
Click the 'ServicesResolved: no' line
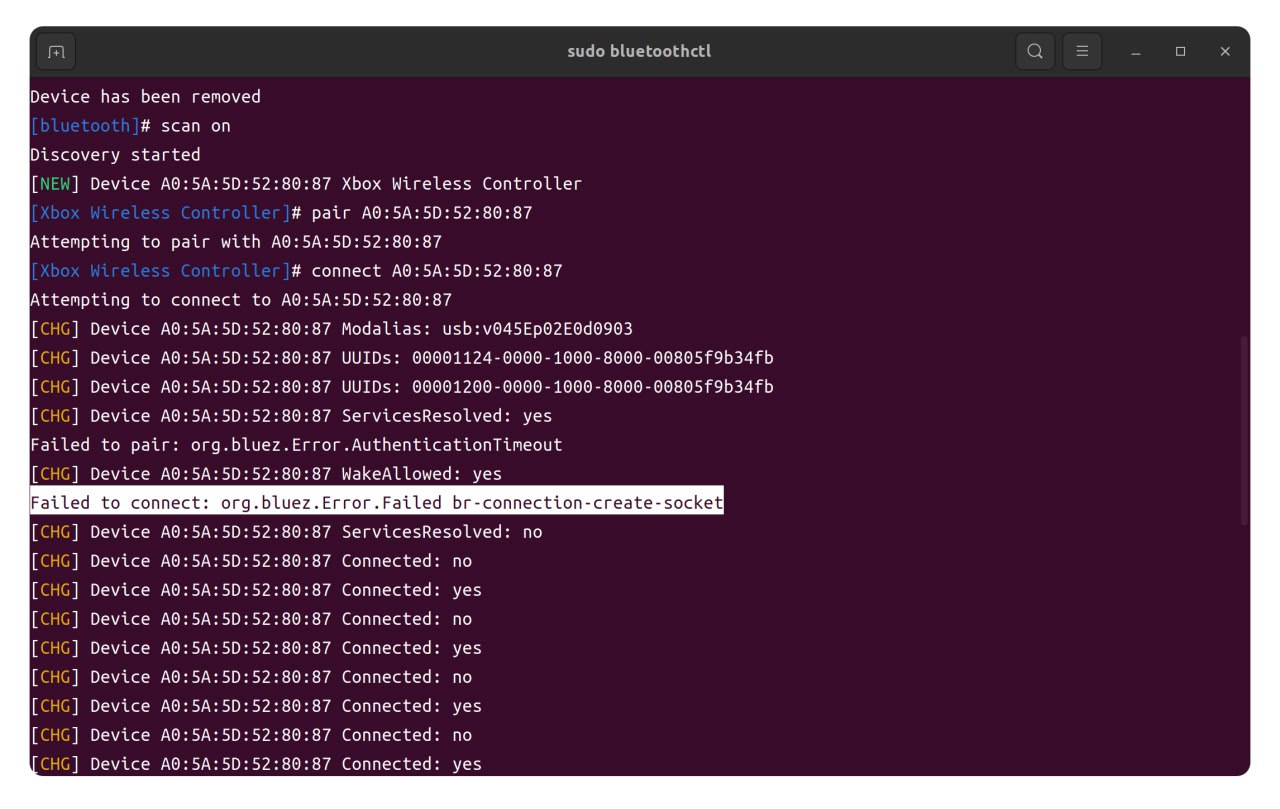coord(441,532)
